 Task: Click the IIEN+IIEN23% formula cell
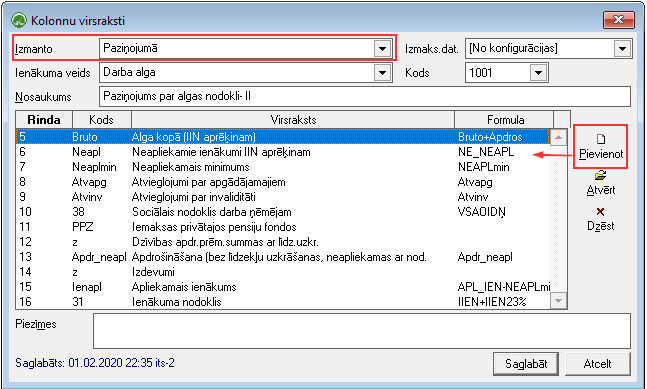point(492,302)
